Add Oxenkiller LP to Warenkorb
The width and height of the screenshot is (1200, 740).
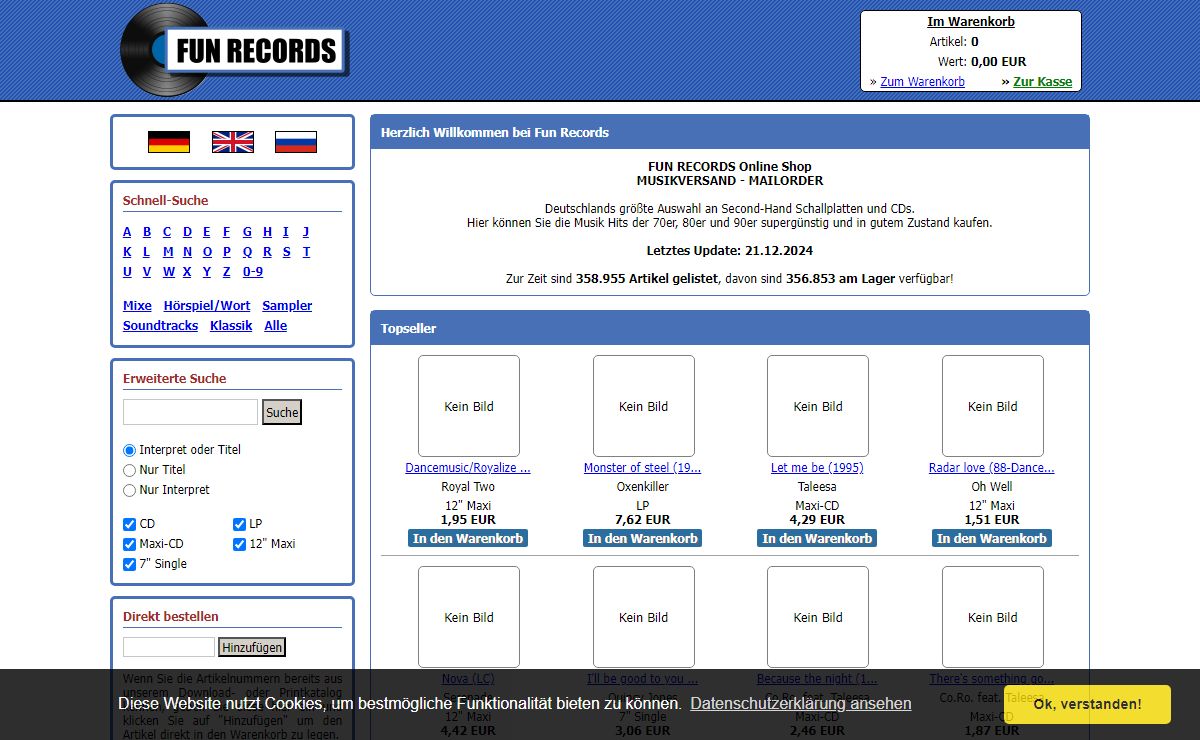tap(643, 538)
